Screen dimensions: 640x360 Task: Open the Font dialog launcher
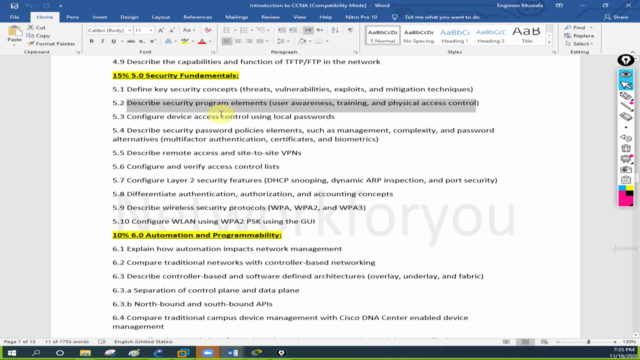click(213, 52)
